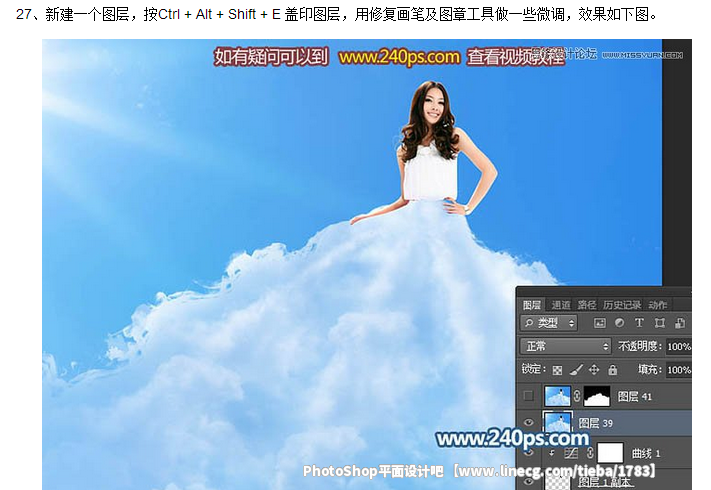Click the adjustment layer filter icon

(619, 323)
